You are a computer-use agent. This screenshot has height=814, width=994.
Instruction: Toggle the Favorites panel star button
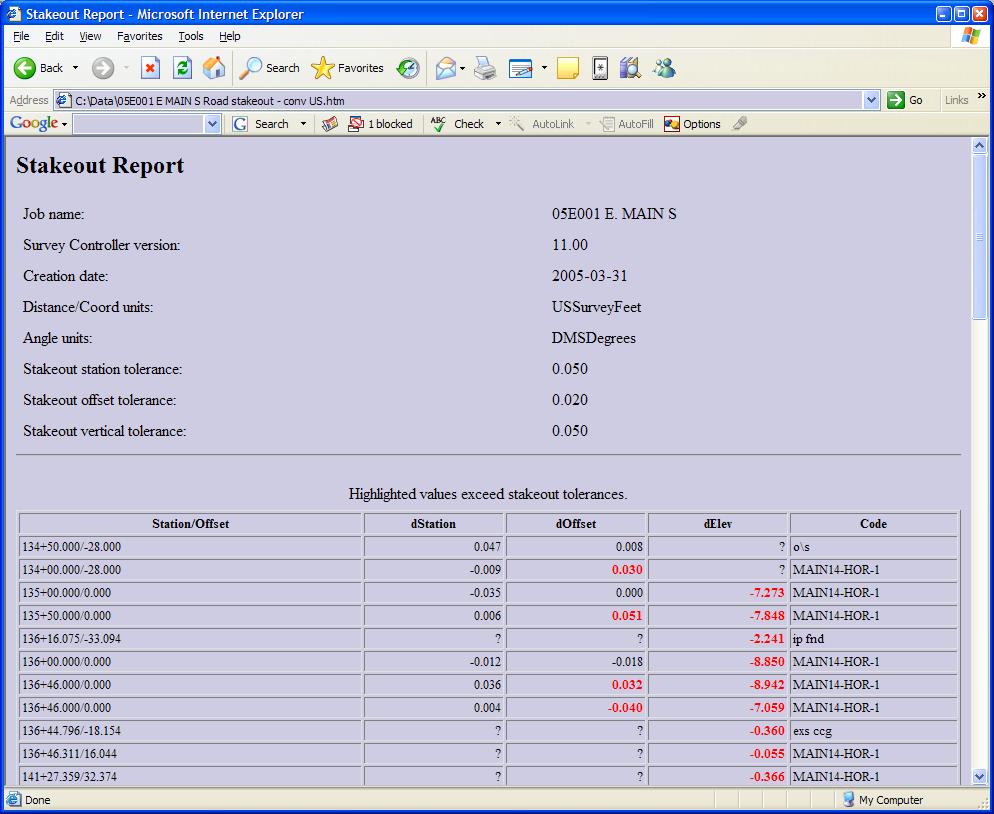click(x=347, y=68)
